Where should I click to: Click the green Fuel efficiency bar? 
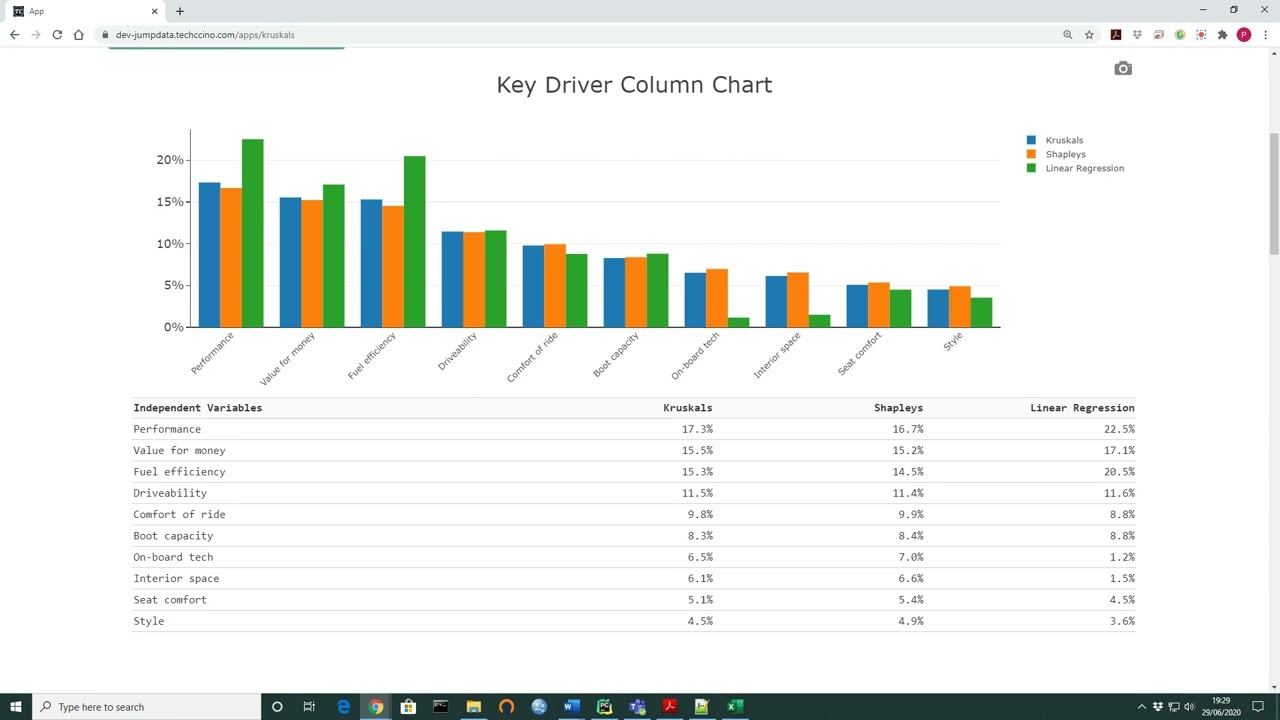point(414,241)
